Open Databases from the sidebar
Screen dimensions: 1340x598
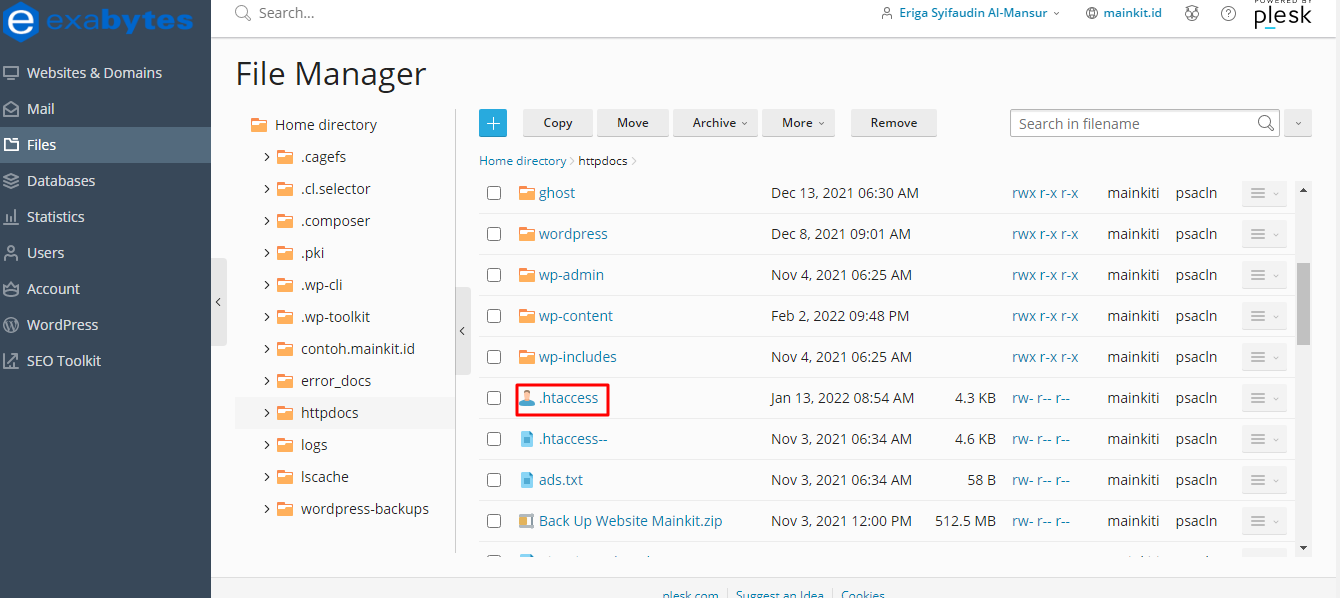point(67,180)
